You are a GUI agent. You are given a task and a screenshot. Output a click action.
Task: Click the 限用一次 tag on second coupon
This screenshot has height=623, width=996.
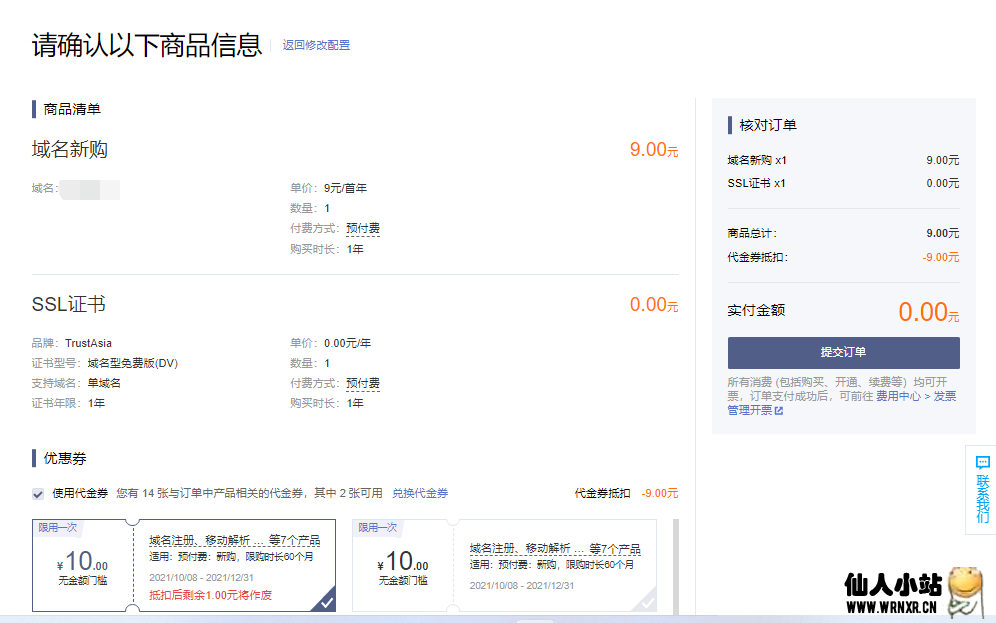[x=377, y=527]
